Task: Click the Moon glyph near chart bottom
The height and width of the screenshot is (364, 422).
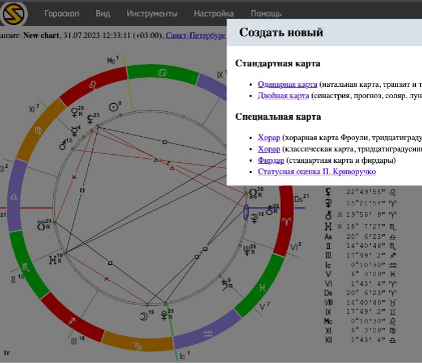Action: [144, 315]
